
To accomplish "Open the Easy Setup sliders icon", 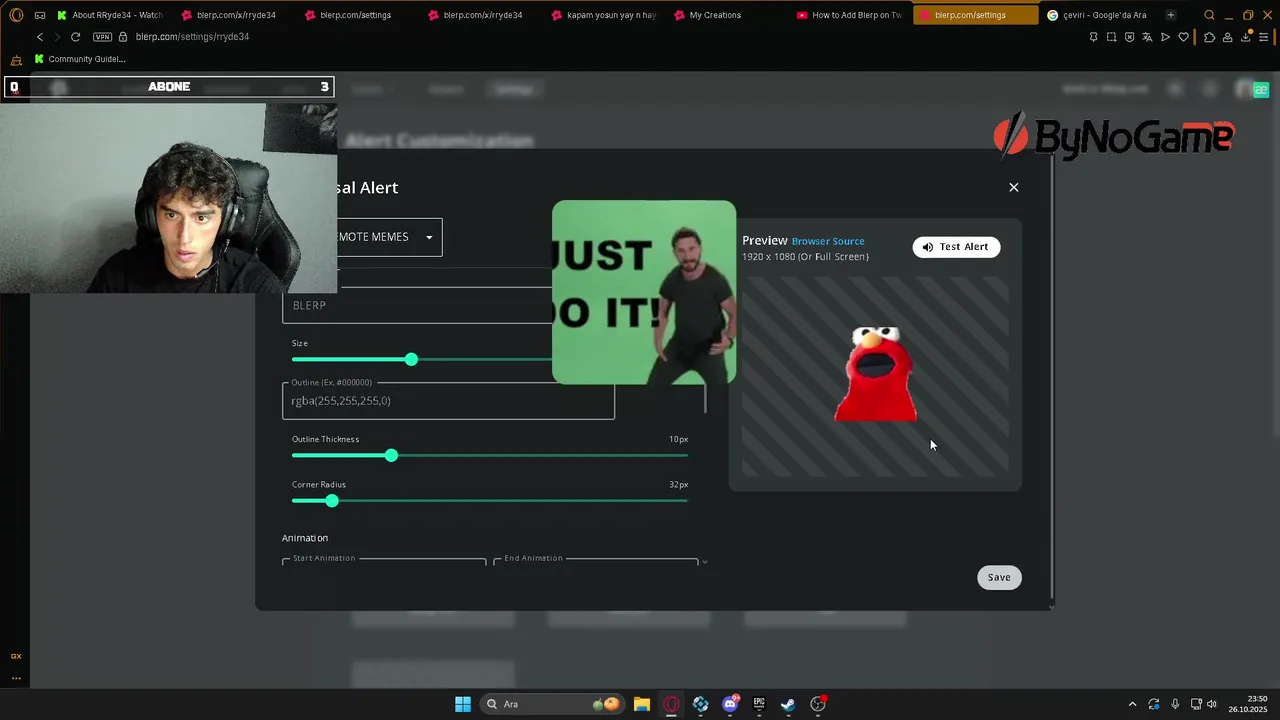I will 1265,37.
